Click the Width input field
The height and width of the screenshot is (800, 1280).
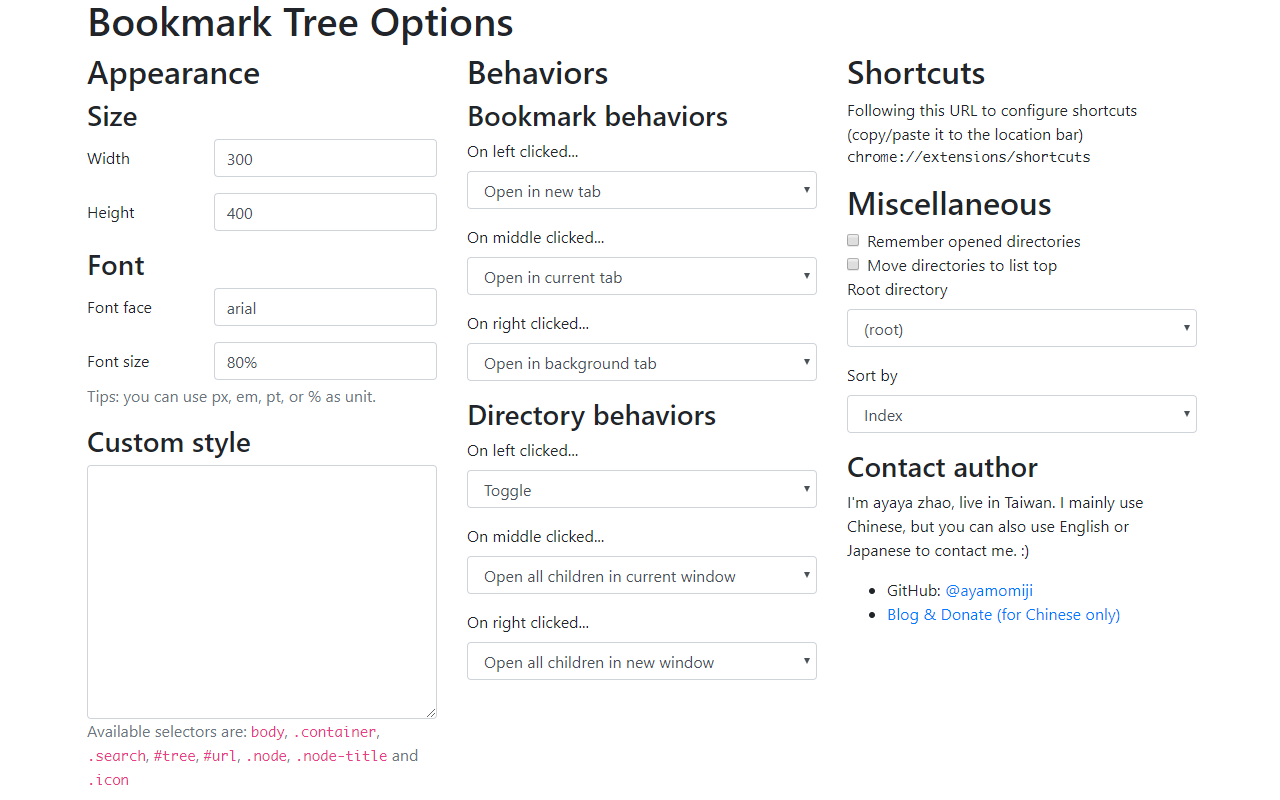point(325,159)
